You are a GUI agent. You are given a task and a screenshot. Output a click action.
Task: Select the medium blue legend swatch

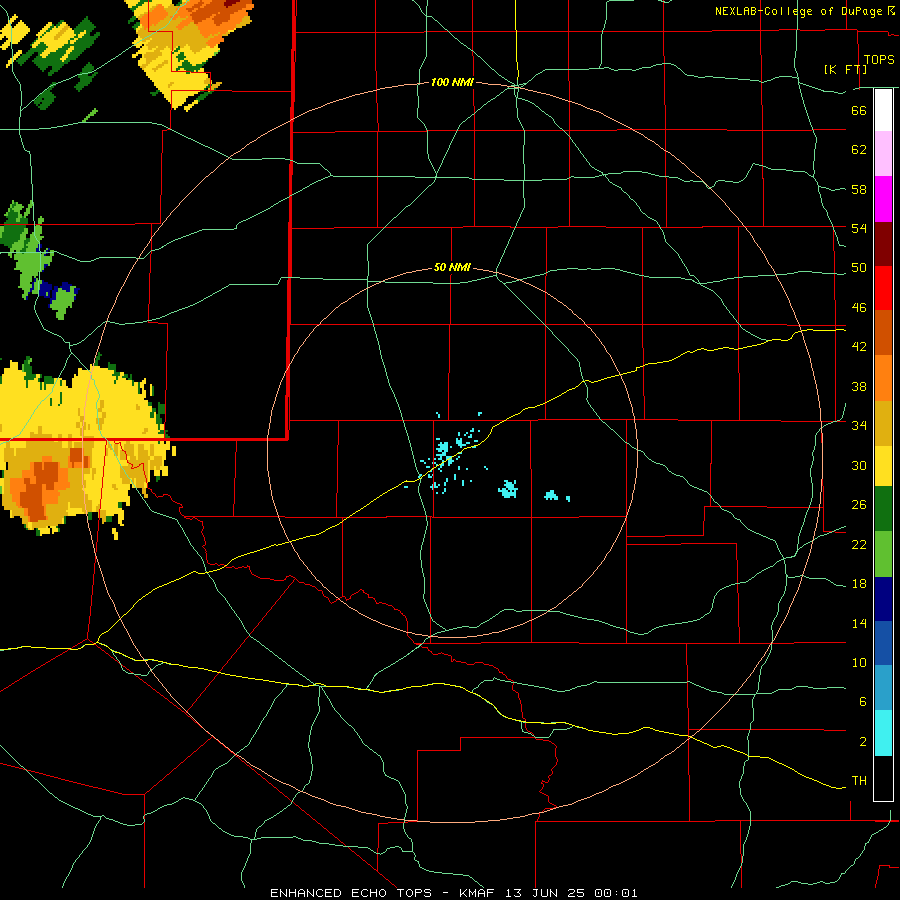pos(883,643)
